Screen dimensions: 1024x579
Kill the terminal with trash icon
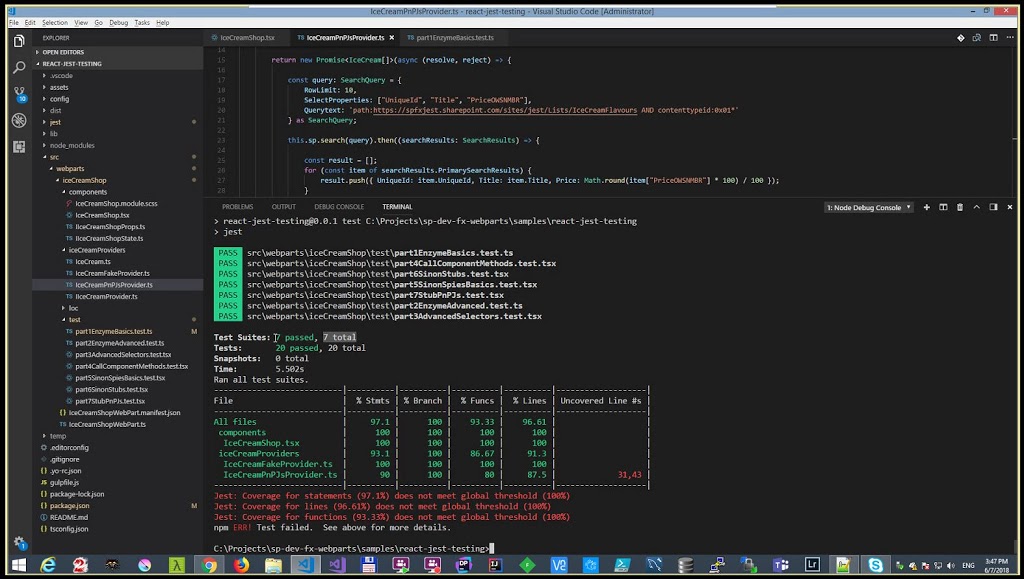[960, 207]
